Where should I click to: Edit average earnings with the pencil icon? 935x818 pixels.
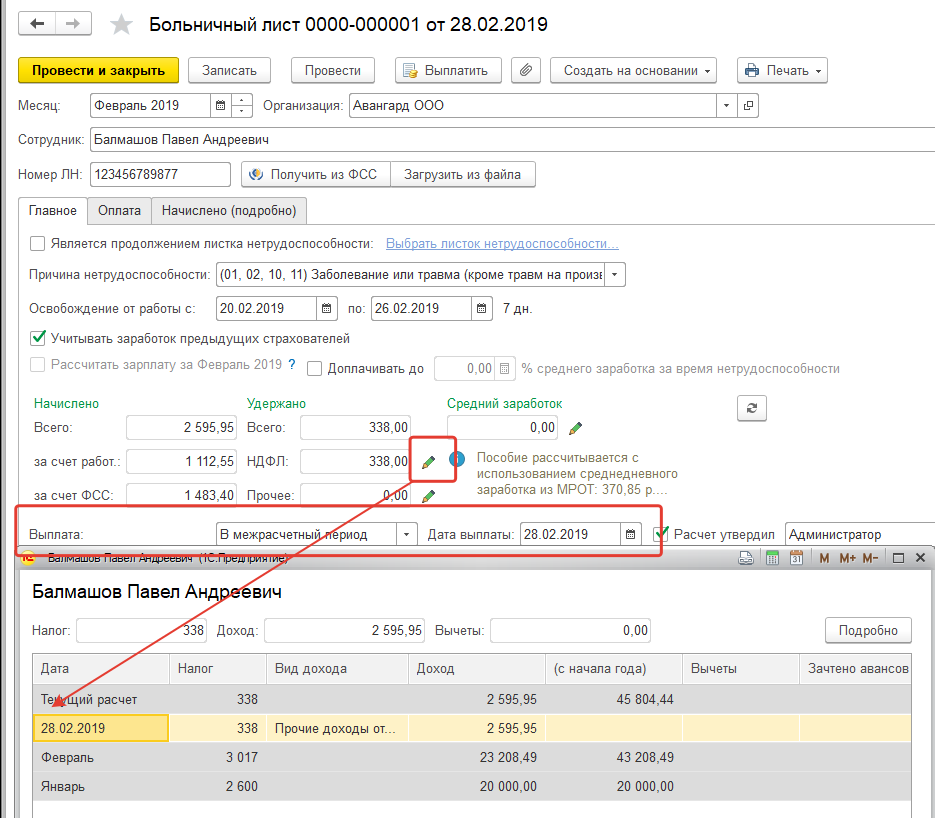pos(575,429)
